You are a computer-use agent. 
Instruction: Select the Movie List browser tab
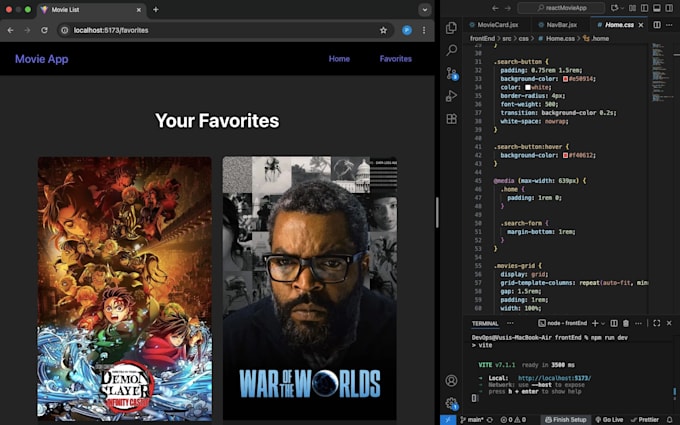point(92,9)
